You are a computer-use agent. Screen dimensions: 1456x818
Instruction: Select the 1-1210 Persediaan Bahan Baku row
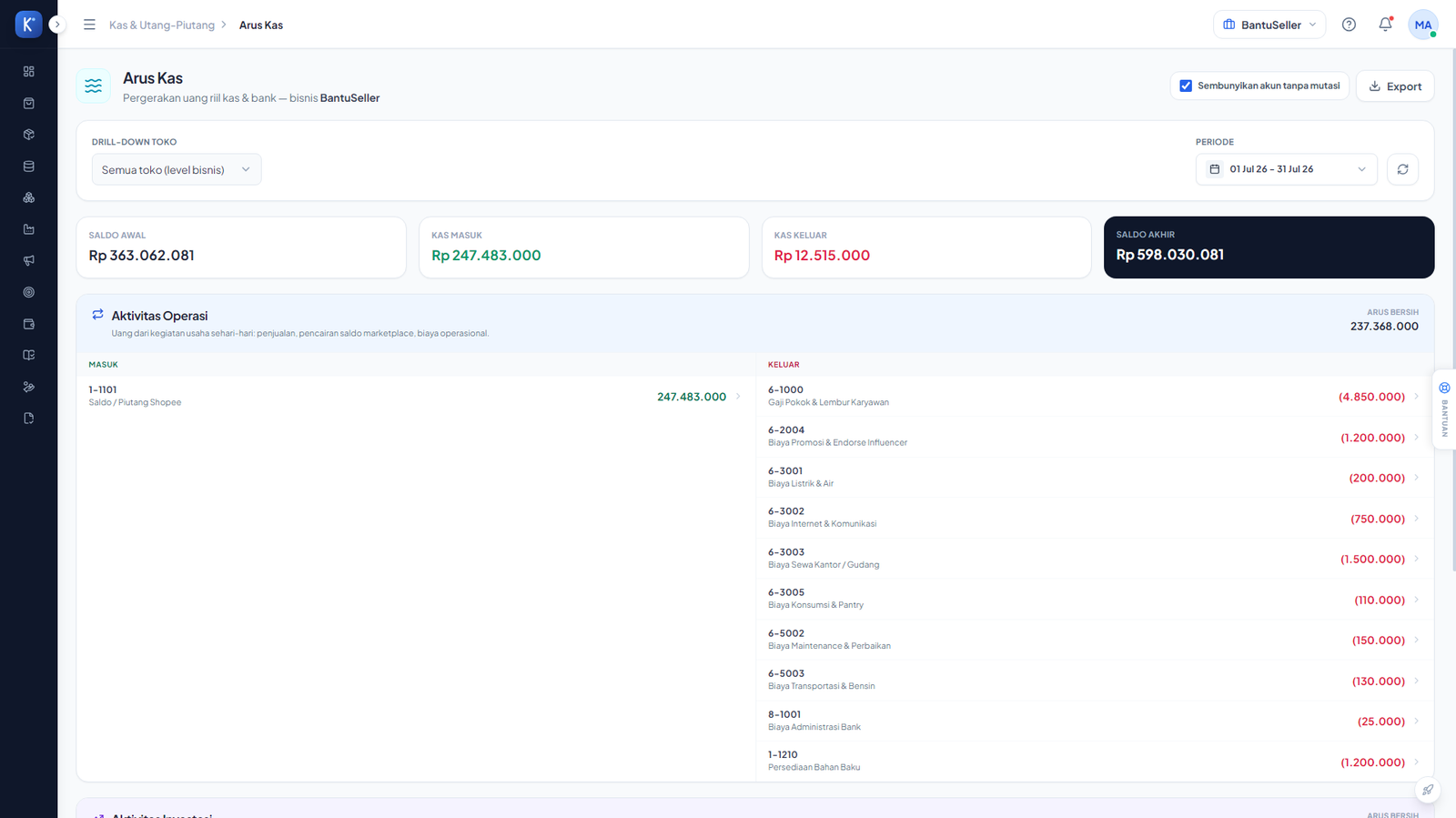(1095, 762)
